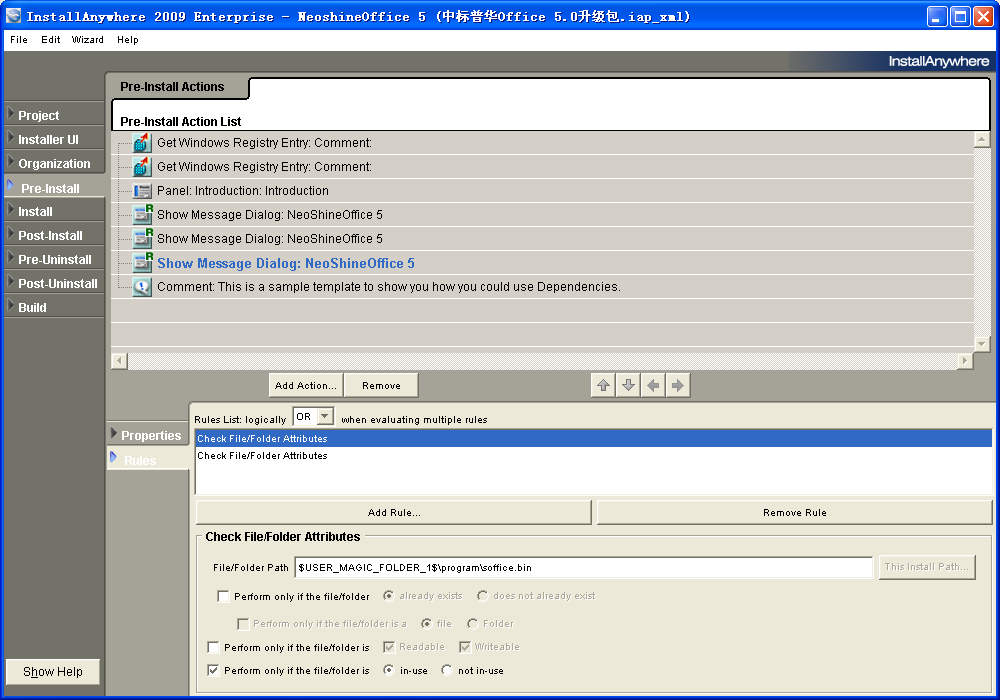Expand the Build section arrow
The height and width of the screenshot is (700, 1000).
click(x=11, y=305)
